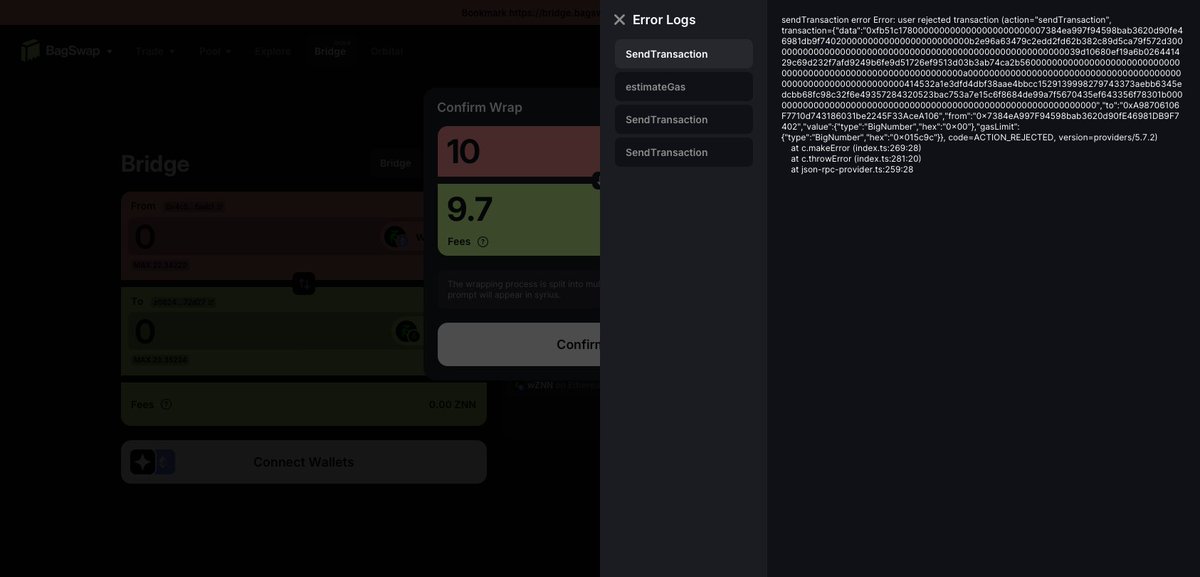Swap From and To direction arrows

click(x=304, y=284)
